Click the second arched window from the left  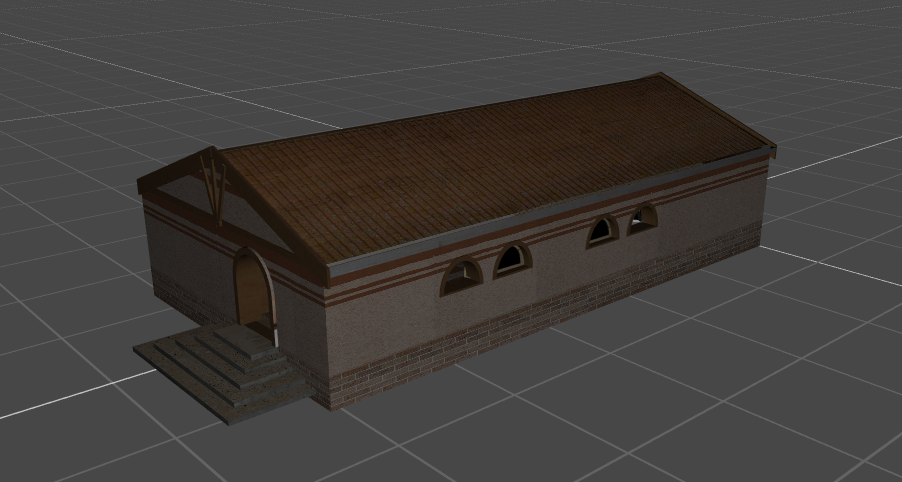511,260
